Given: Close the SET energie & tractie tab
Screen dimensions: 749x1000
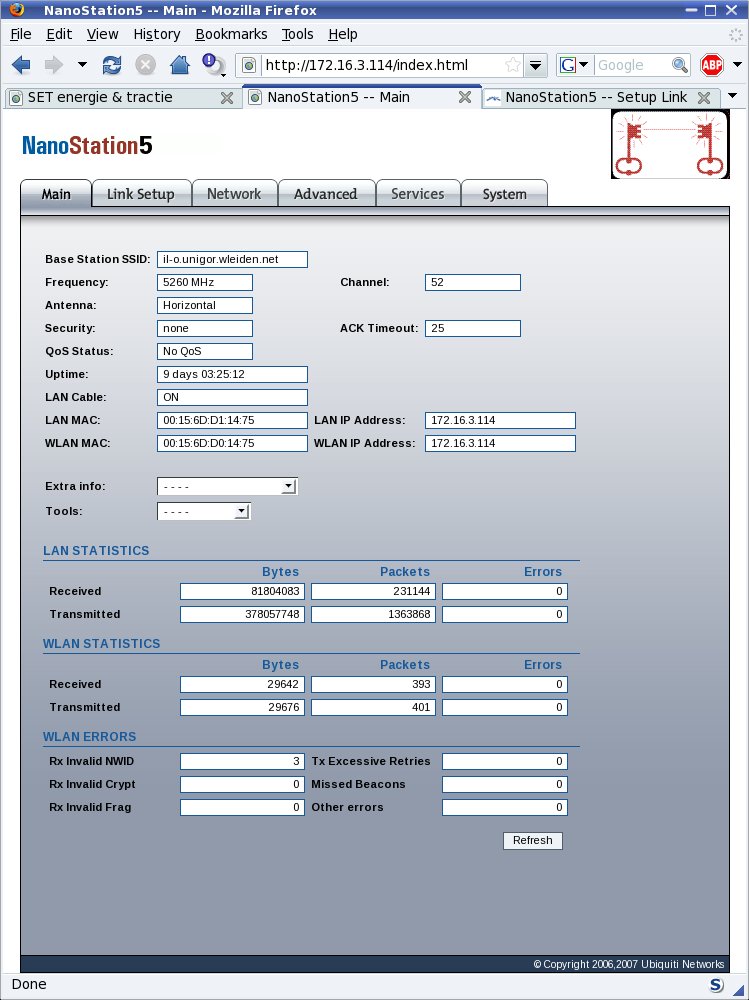Looking at the screenshot, I should pos(227,97).
